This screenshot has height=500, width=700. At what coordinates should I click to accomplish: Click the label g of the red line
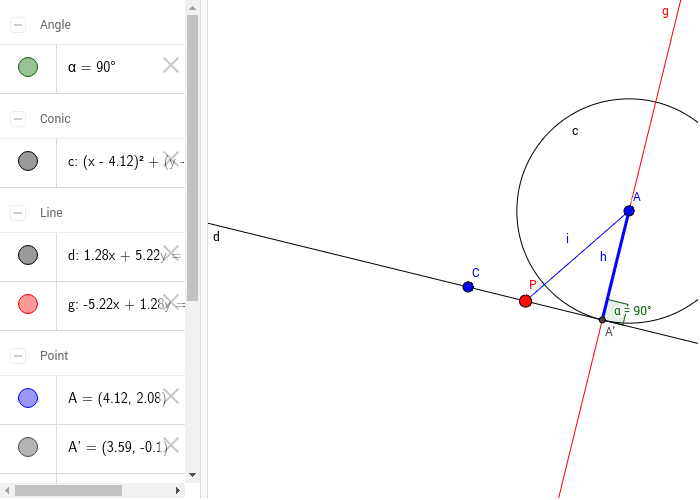click(666, 11)
